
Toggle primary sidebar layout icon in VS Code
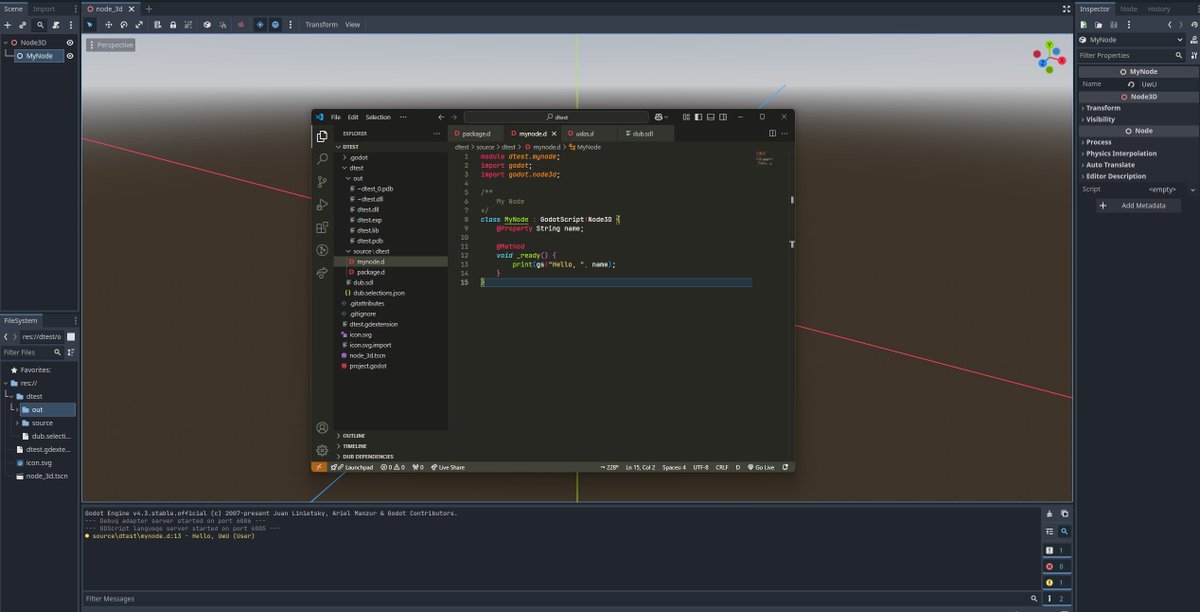[699, 117]
